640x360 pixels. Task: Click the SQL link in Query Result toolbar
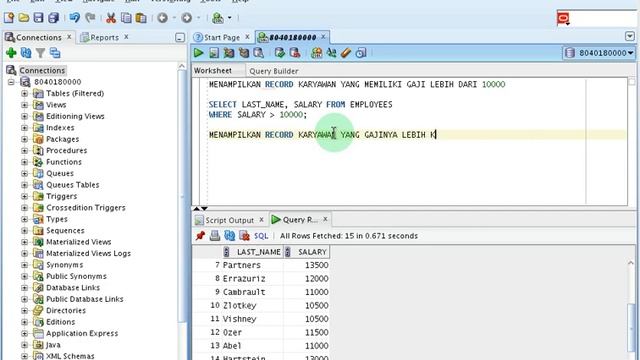pyautogui.click(x=261, y=236)
